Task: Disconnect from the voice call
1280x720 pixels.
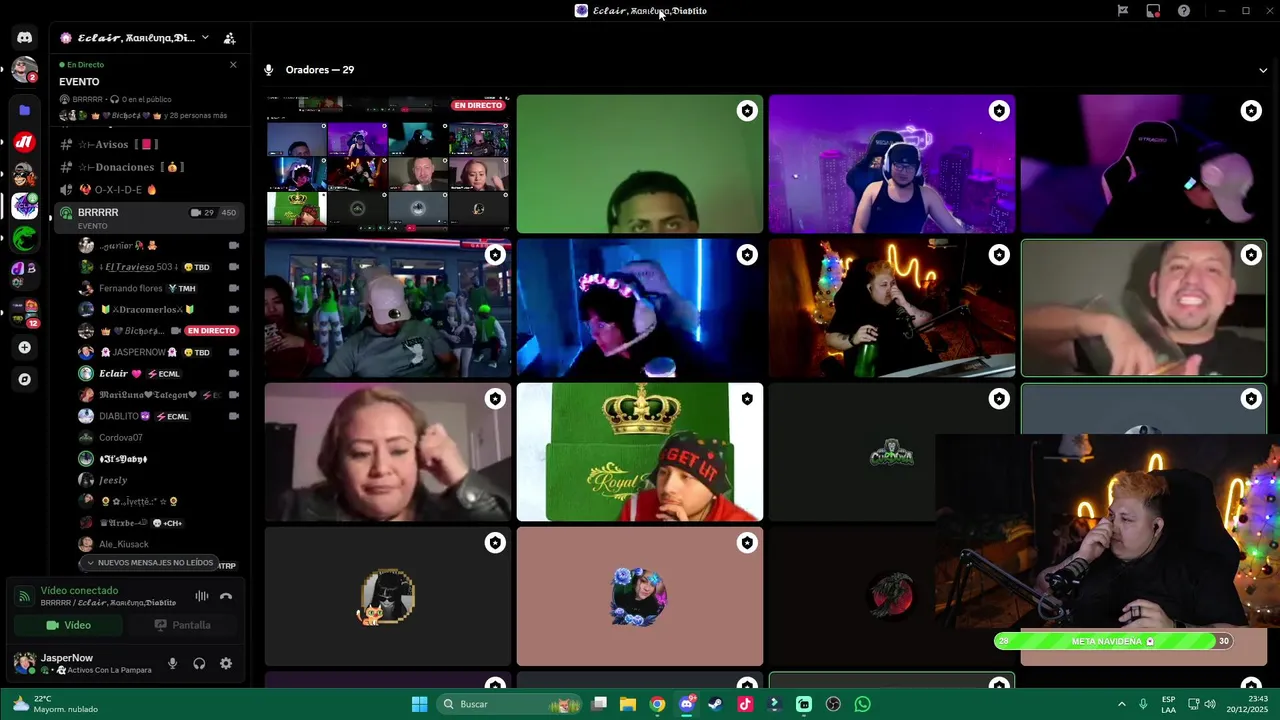Action: pyautogui.click(x=226, y=596)
